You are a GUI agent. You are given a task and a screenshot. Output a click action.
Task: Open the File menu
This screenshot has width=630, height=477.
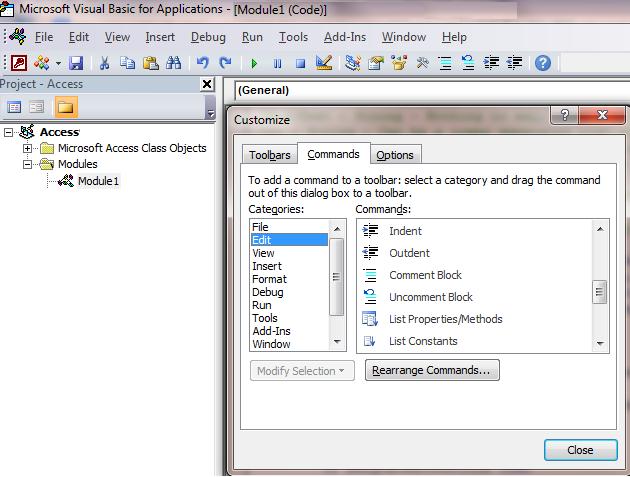(x=44, y=37)
